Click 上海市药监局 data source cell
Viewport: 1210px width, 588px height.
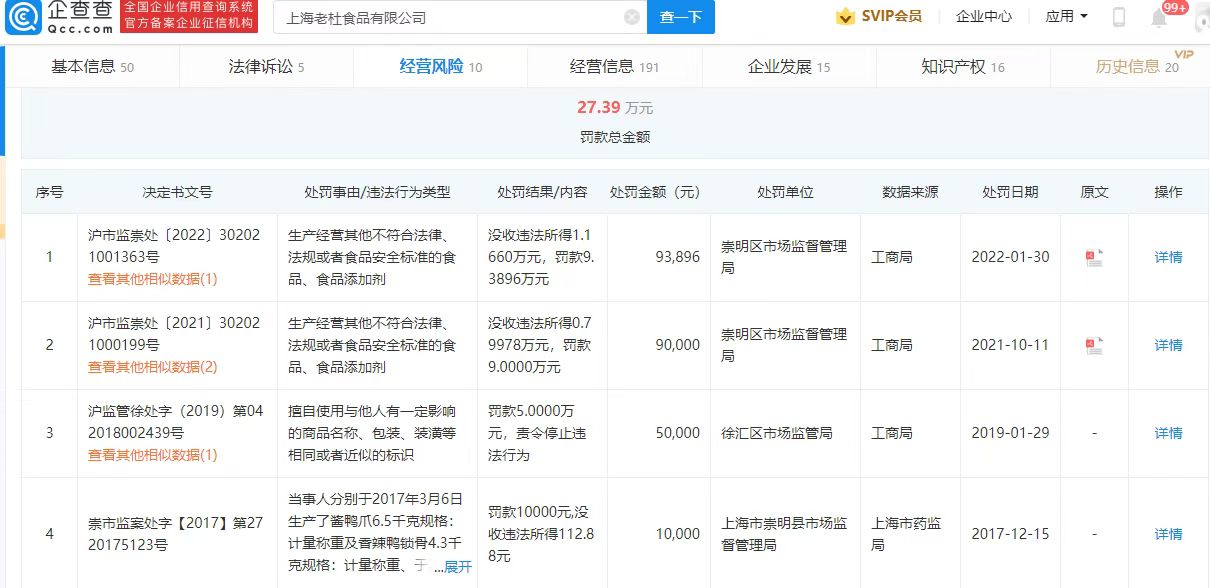[x=905, y=534]
